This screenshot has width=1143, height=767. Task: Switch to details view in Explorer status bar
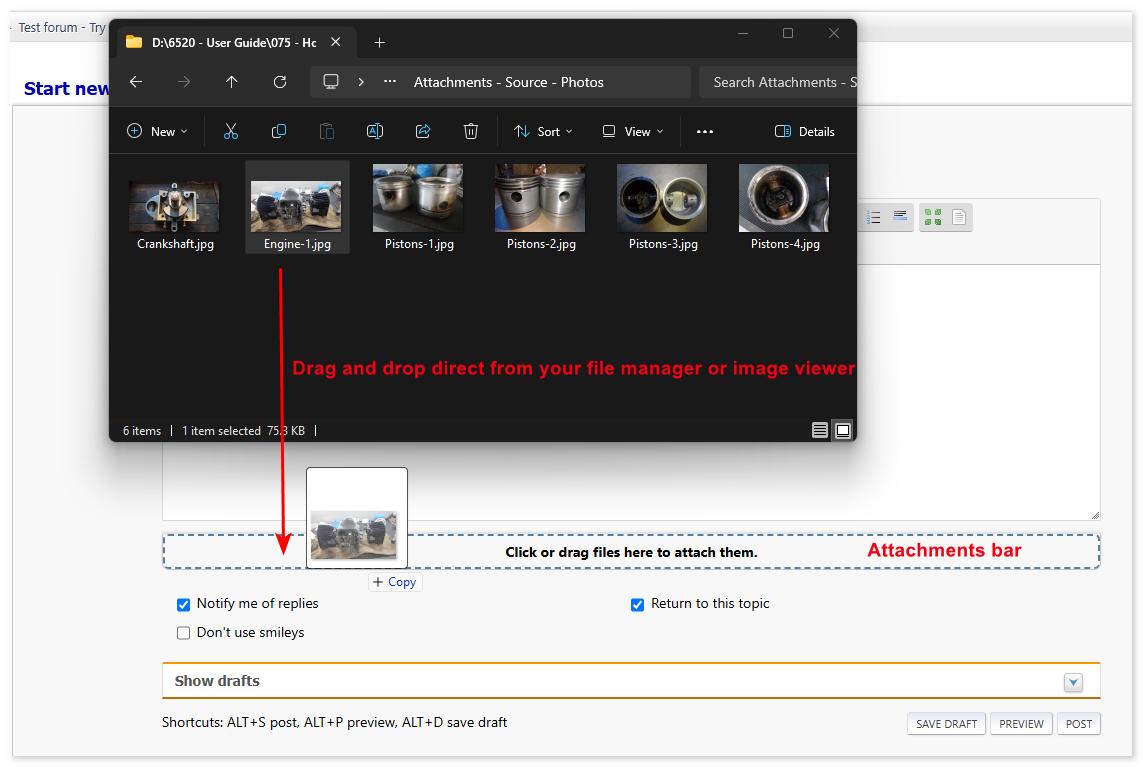pyautogui.click(x=821, y=430)
